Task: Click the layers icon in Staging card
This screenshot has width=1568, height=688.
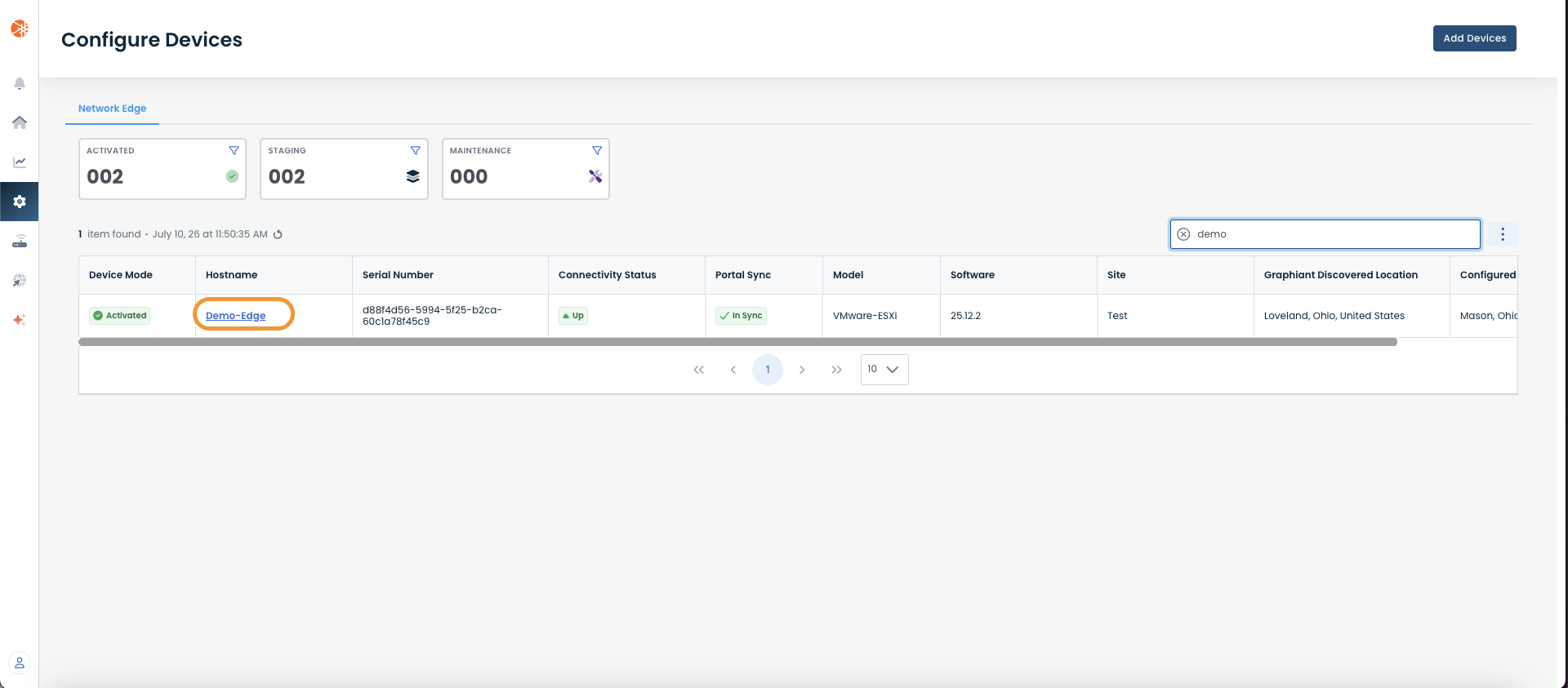Action: tap(413, 176)
